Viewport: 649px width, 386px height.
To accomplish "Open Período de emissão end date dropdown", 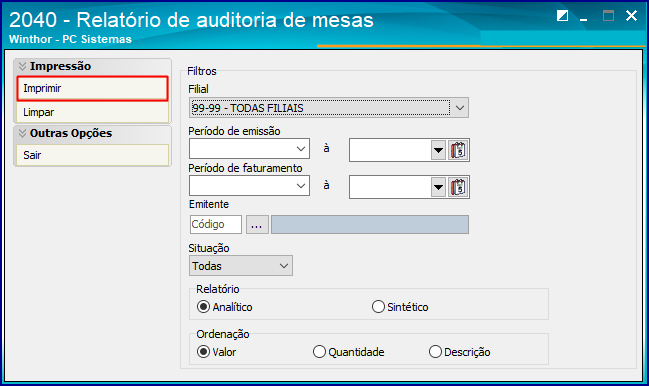I will coord(438,151).
